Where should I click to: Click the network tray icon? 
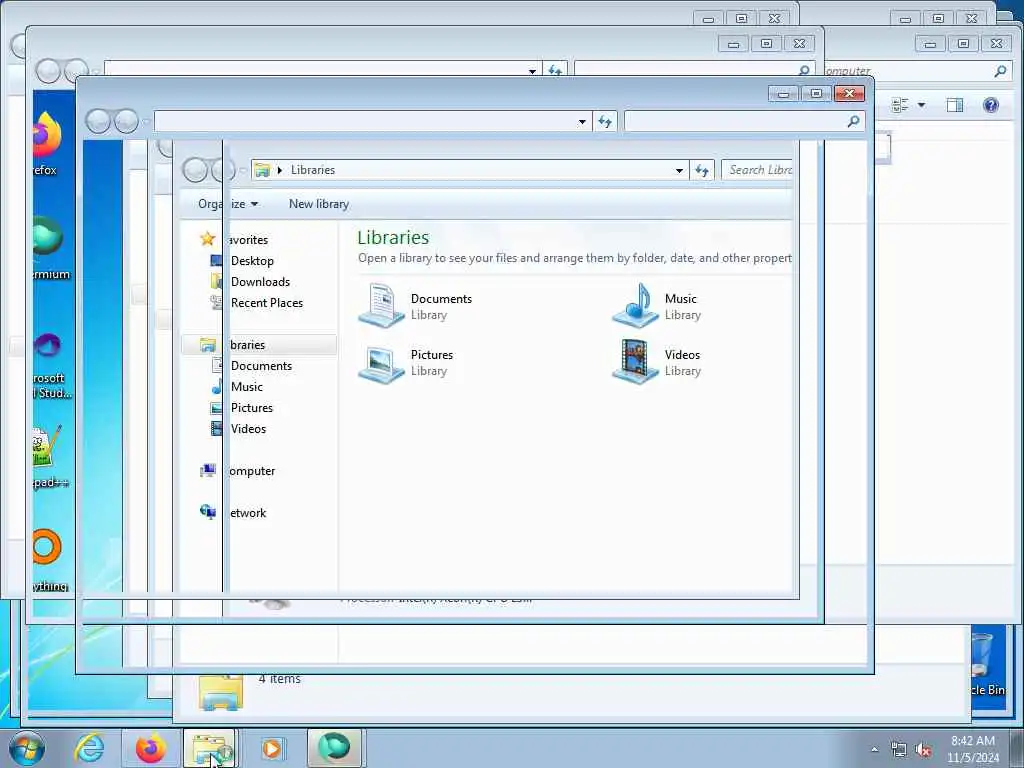pos(899,750)
